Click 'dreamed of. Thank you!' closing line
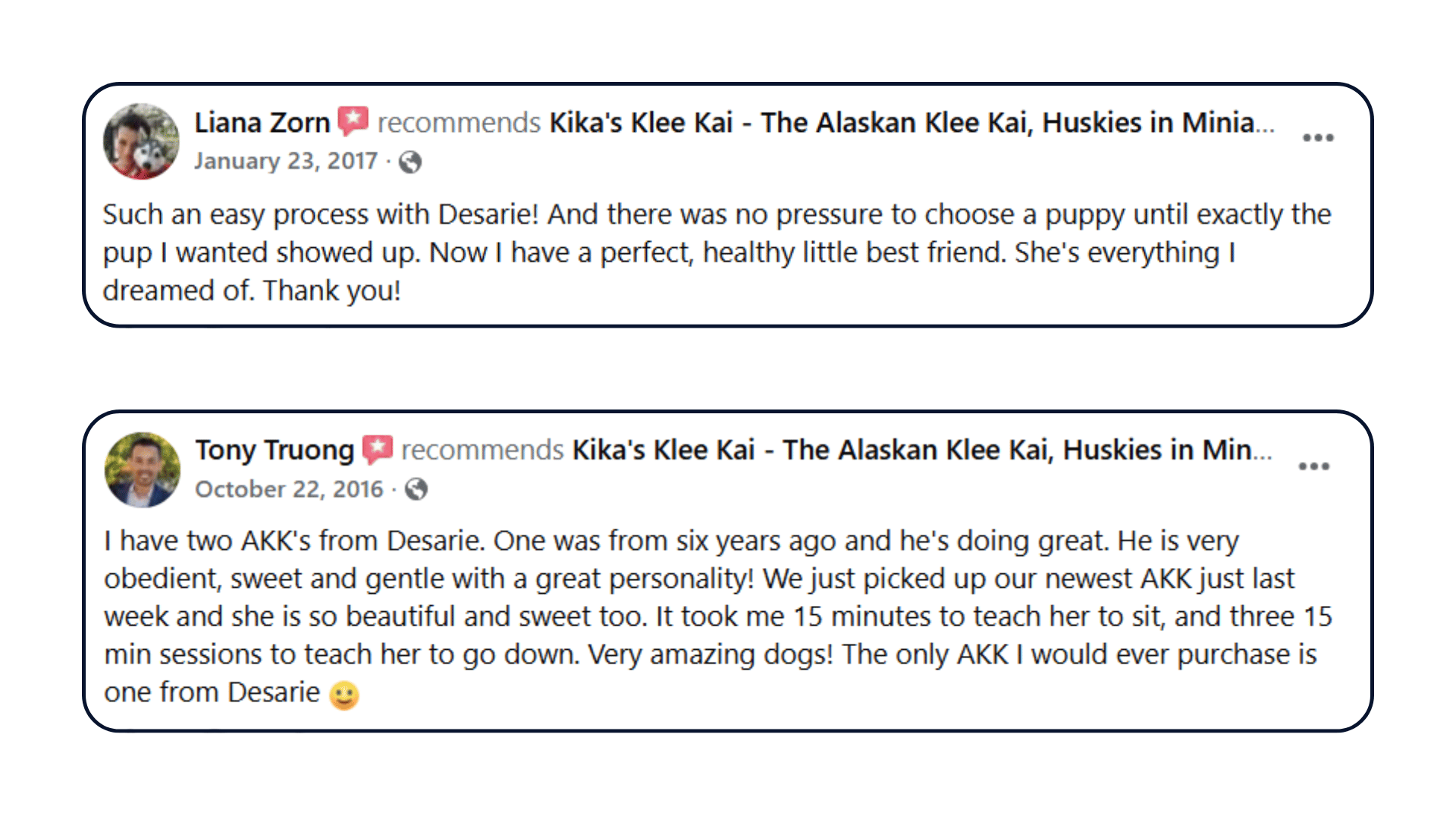 [x=252, y=290]
